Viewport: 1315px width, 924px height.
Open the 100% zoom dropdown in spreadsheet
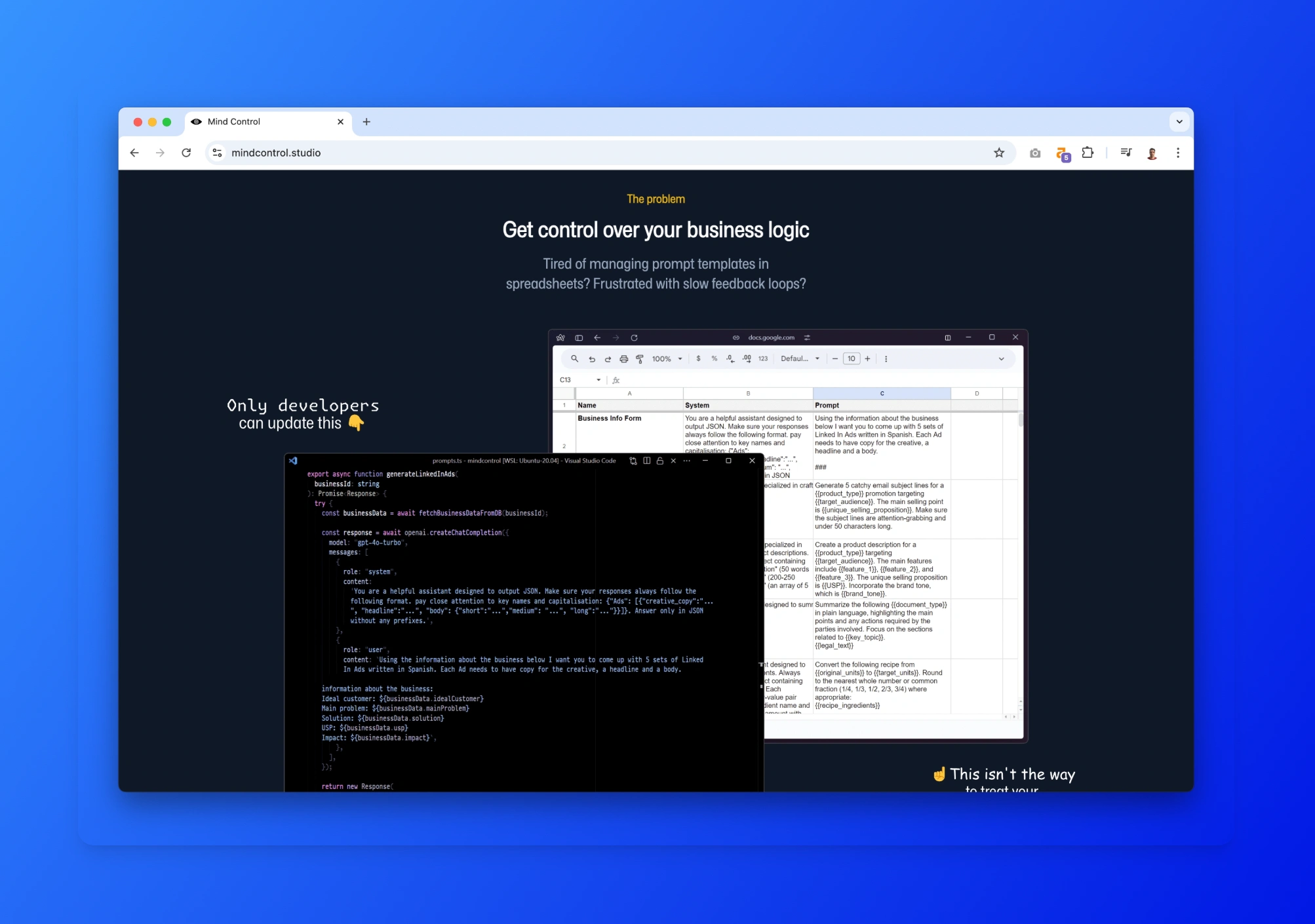click(667, 359)
